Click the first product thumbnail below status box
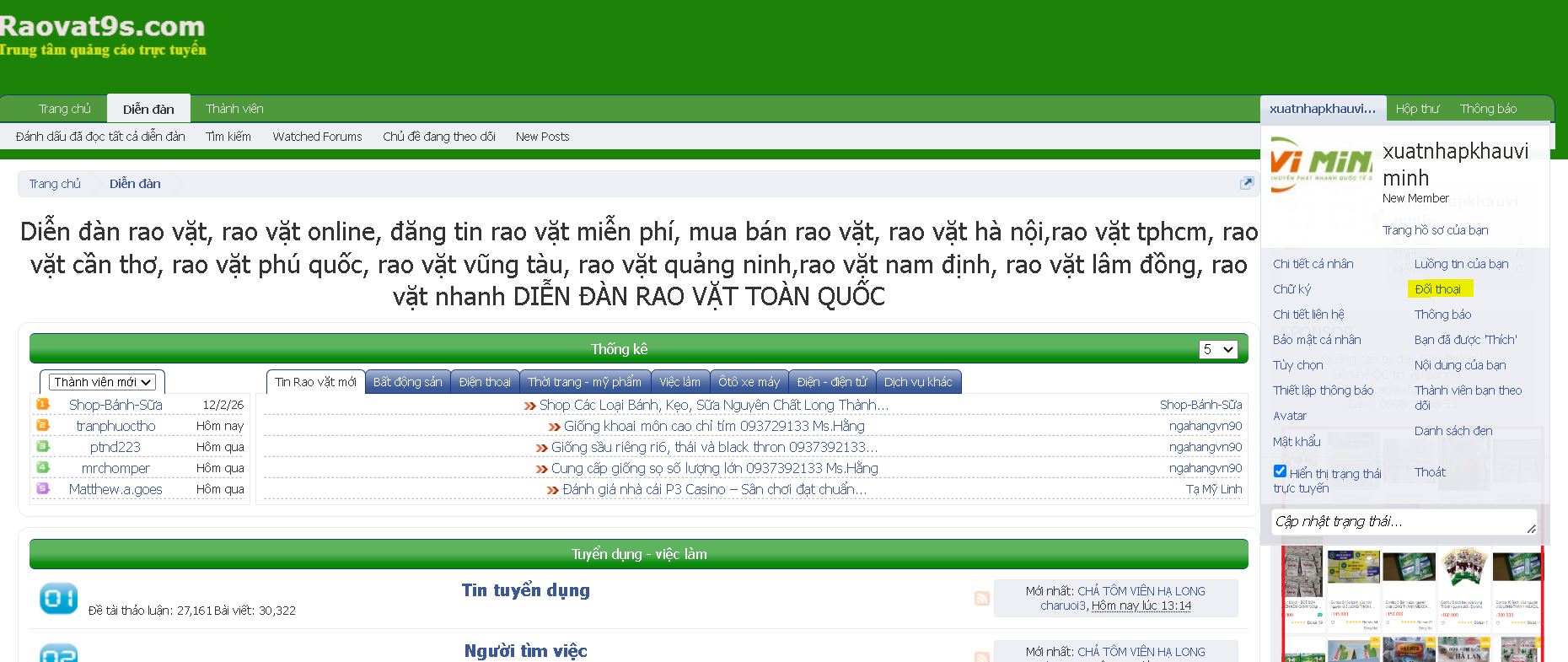The height and width of the screenshot is (662, 1568). pos(1302,586)
